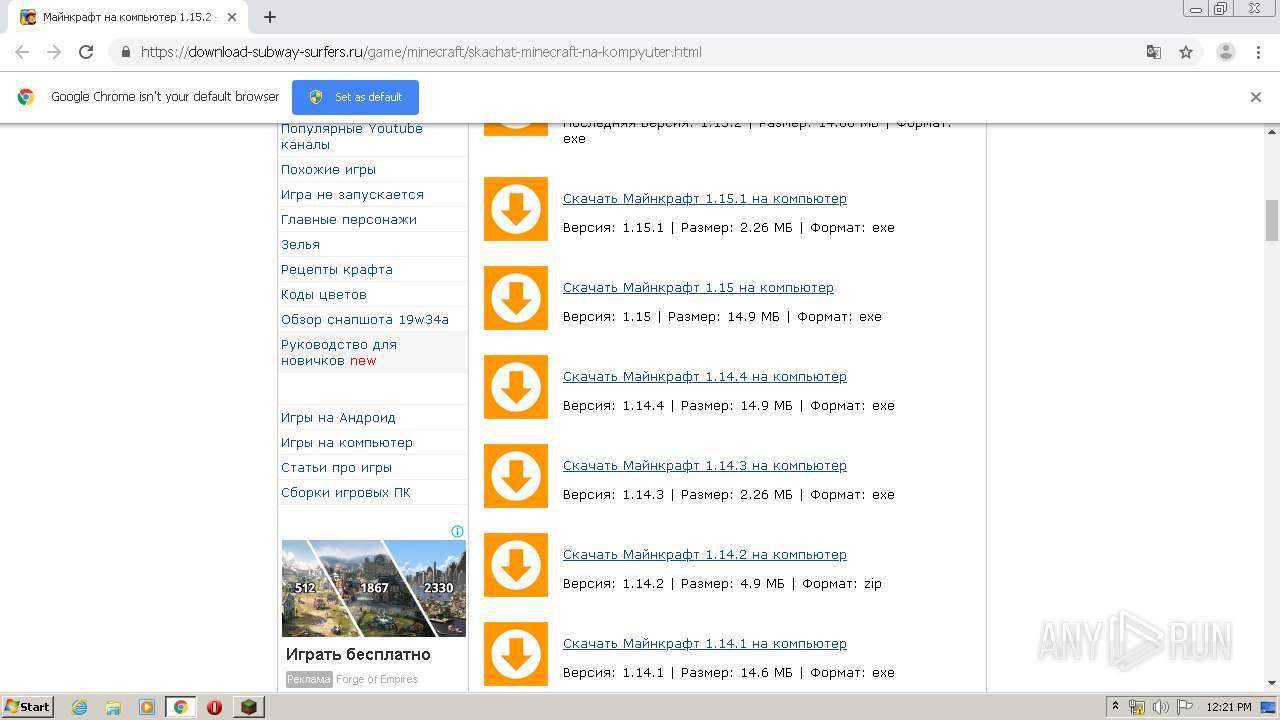Open the Opera browser taskbar icon
The height and width of the screenshot is (720, 1280).
pos(214,707)
